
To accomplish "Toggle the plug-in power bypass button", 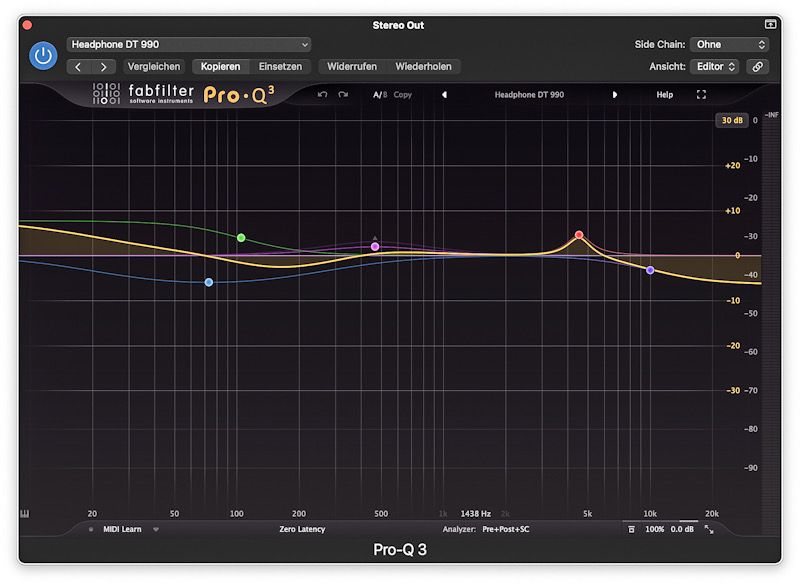I will (43, 56).
